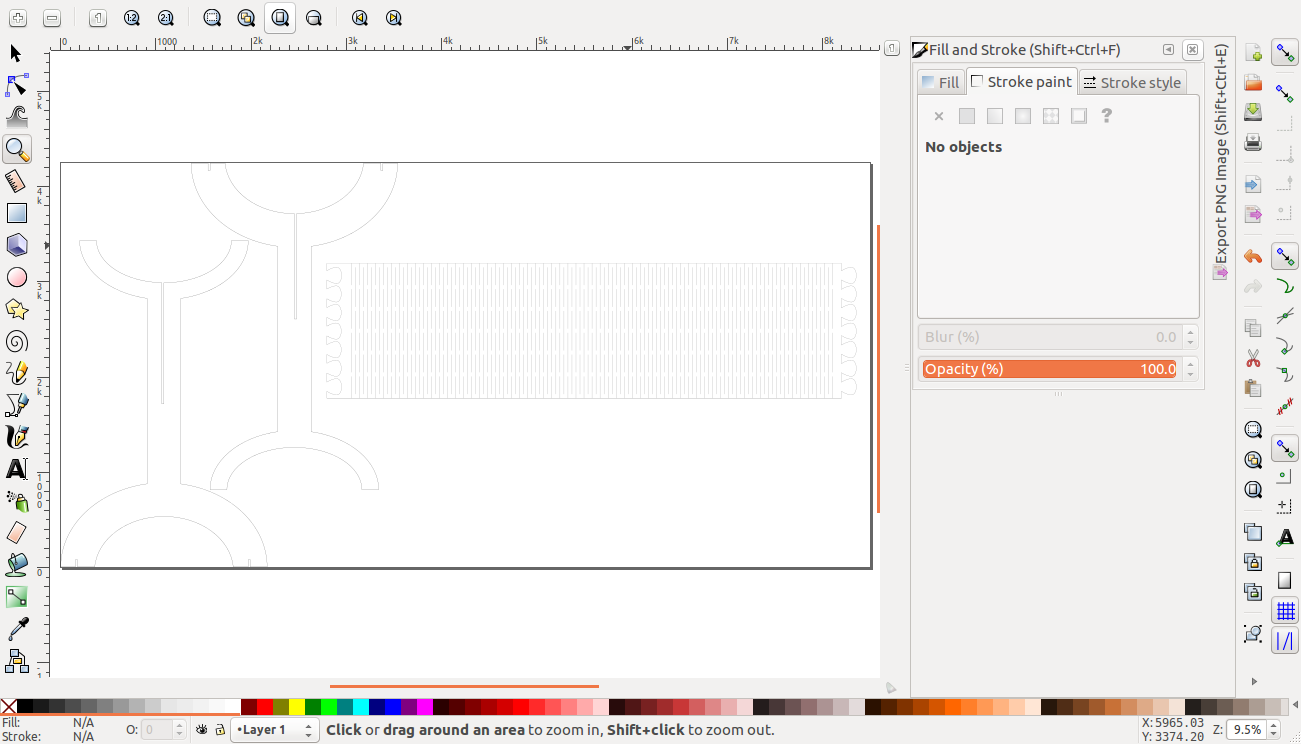Image resolution: width=1301 pixels, height=744 pixels.
Task: Select the Color Dropper tool
Action: coord(16,629)
